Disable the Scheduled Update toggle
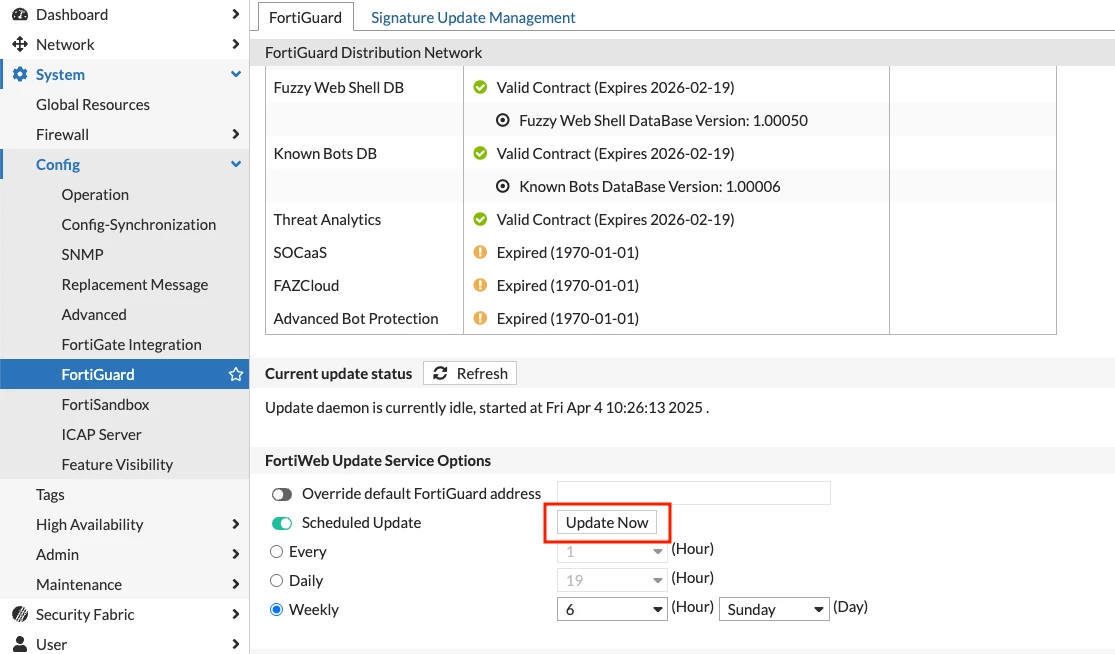 (x=282, y=523)
